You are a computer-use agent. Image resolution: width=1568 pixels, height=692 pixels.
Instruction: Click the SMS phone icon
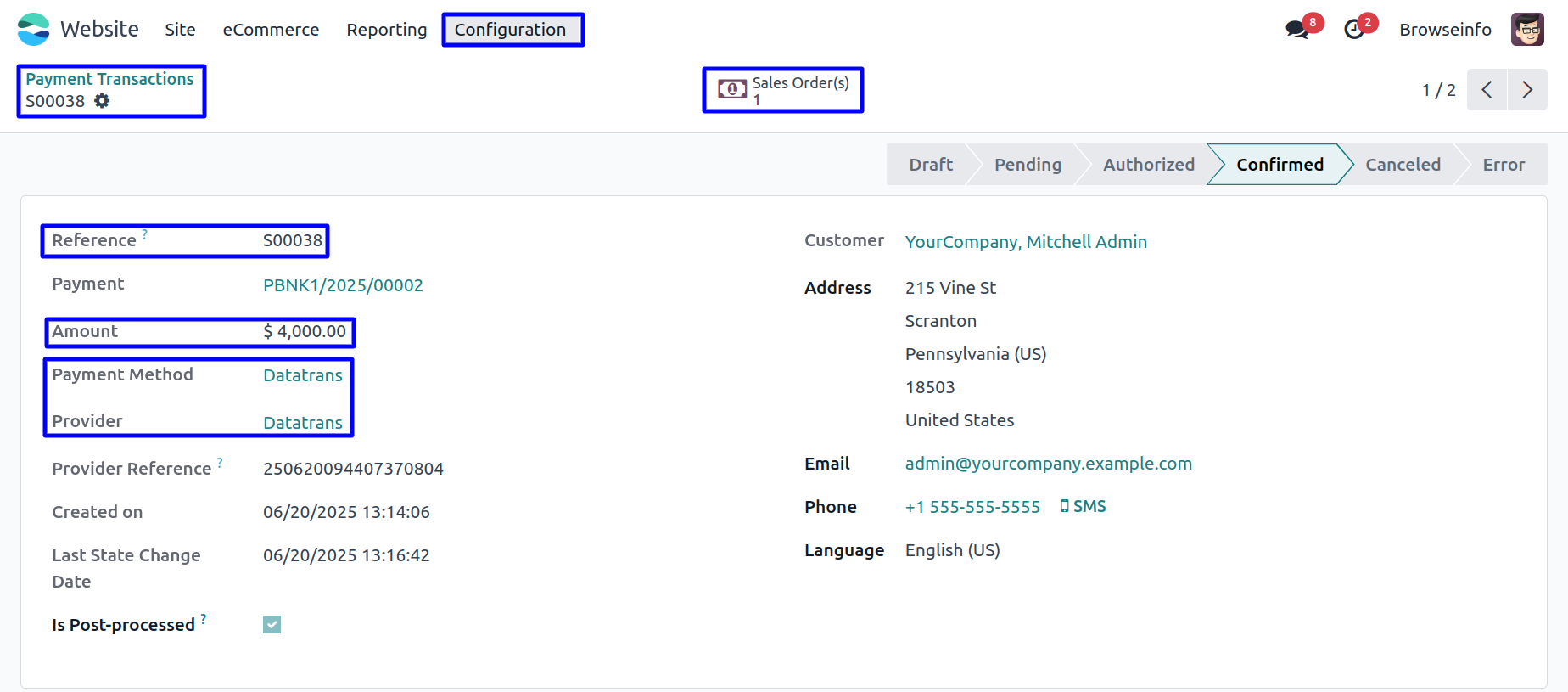point(1064,506)
